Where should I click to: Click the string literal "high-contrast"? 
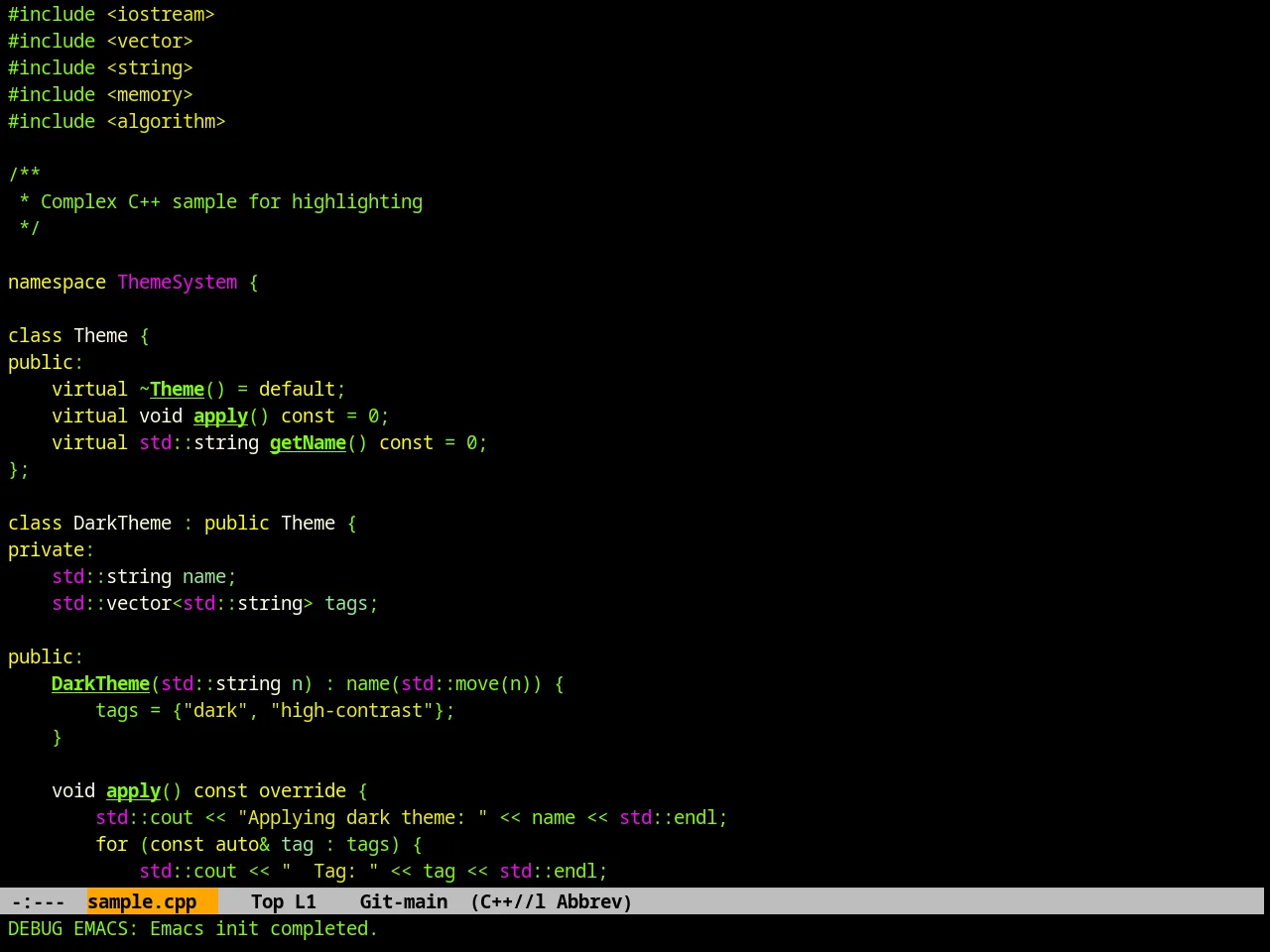(x=351, y=710)
